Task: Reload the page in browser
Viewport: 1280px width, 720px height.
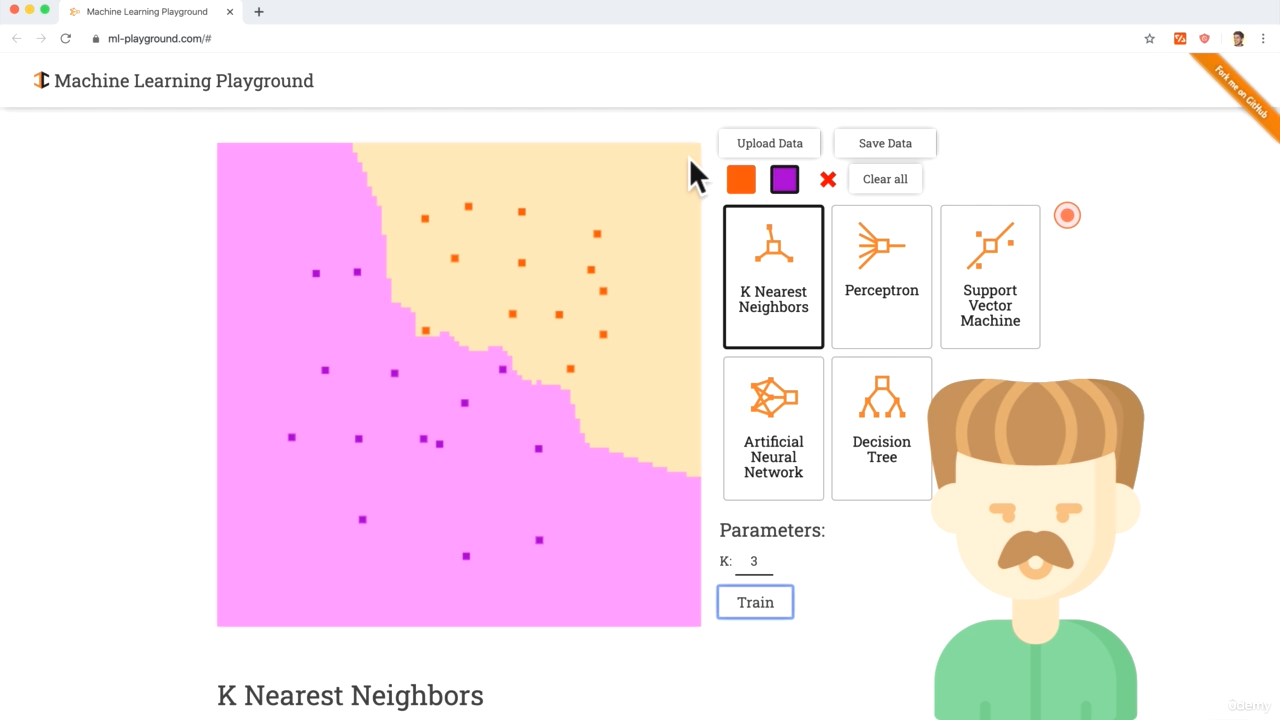Action: click(x=66, y=39)
